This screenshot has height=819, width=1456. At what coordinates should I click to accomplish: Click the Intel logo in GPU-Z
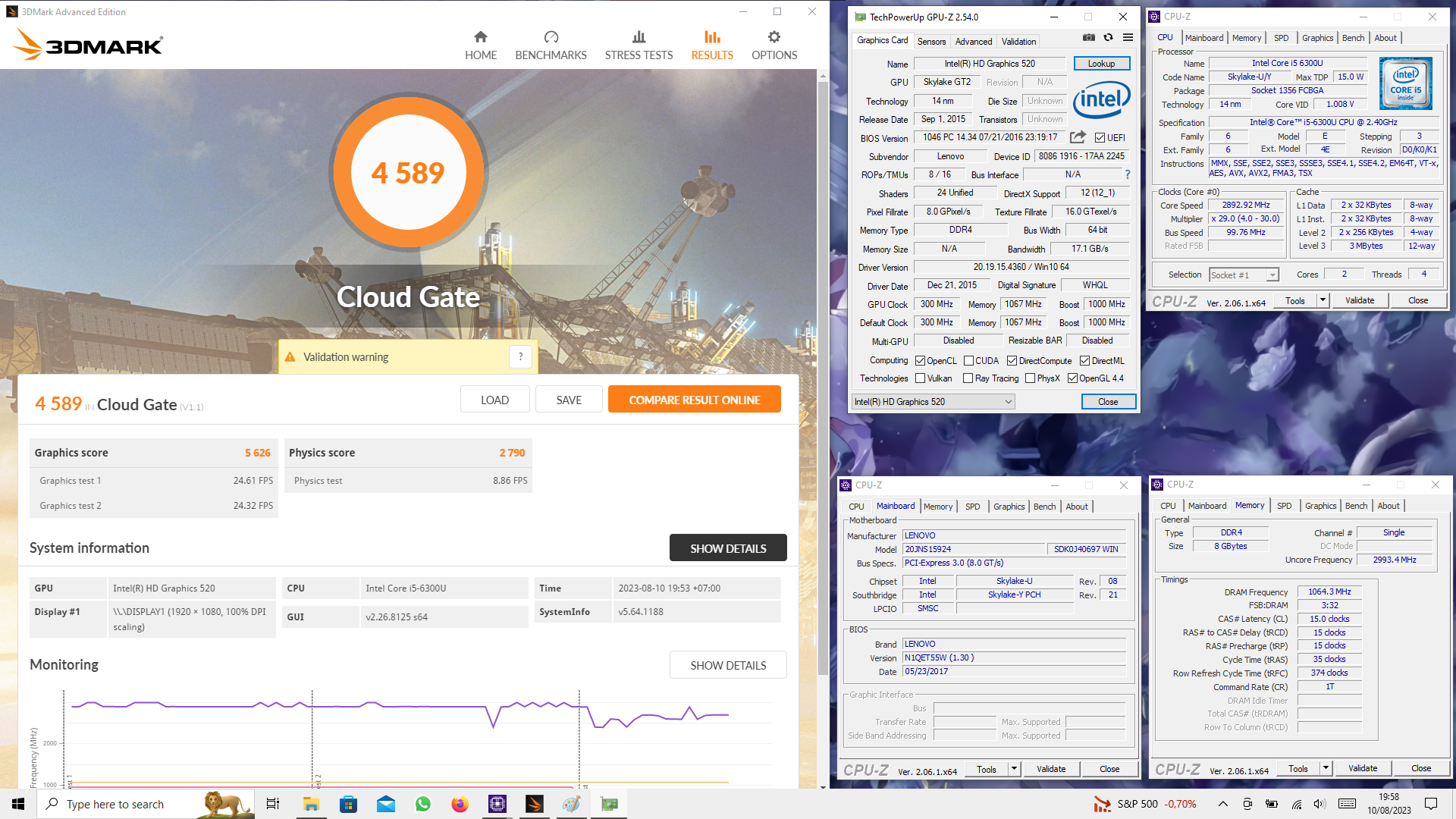[x=1101, y=99]
